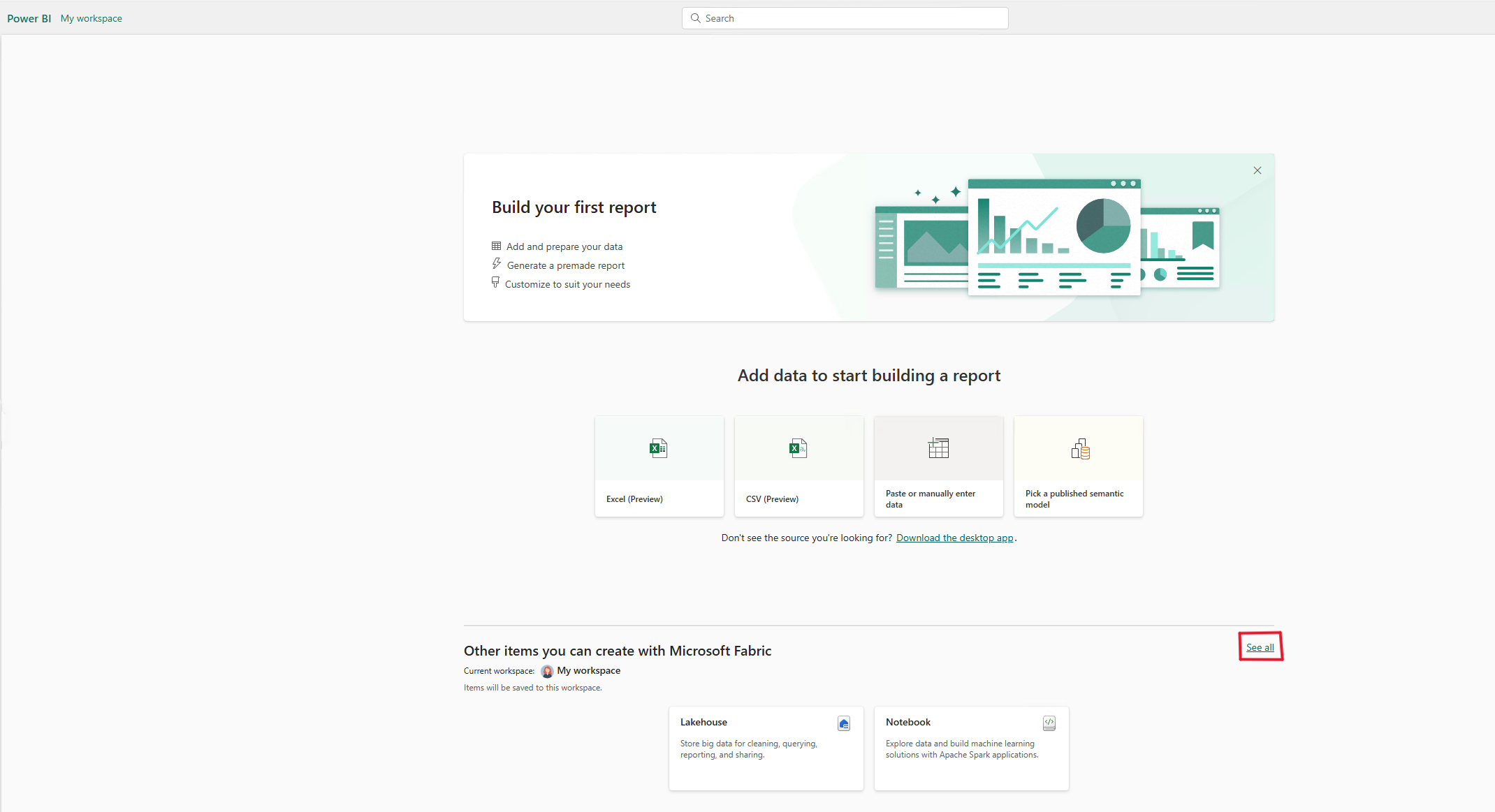Viewport: 1495px width, 812px height.
Task: Close the Build your first report banner
Action: pos(1257,170)
